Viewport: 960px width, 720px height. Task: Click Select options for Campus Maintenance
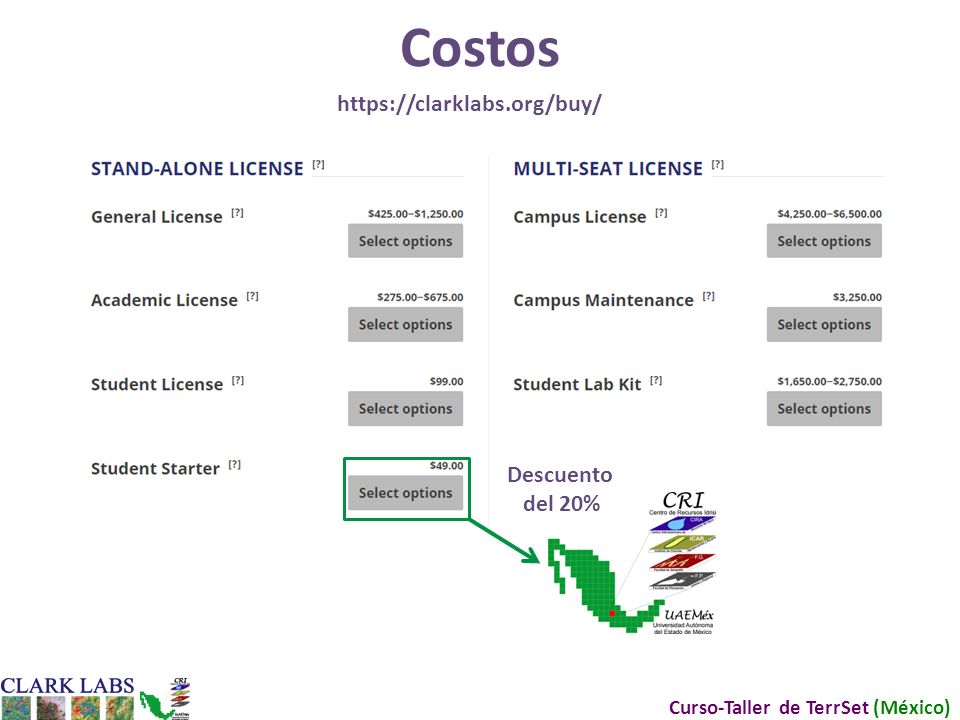pyautogui.click(x=824, y=324)
